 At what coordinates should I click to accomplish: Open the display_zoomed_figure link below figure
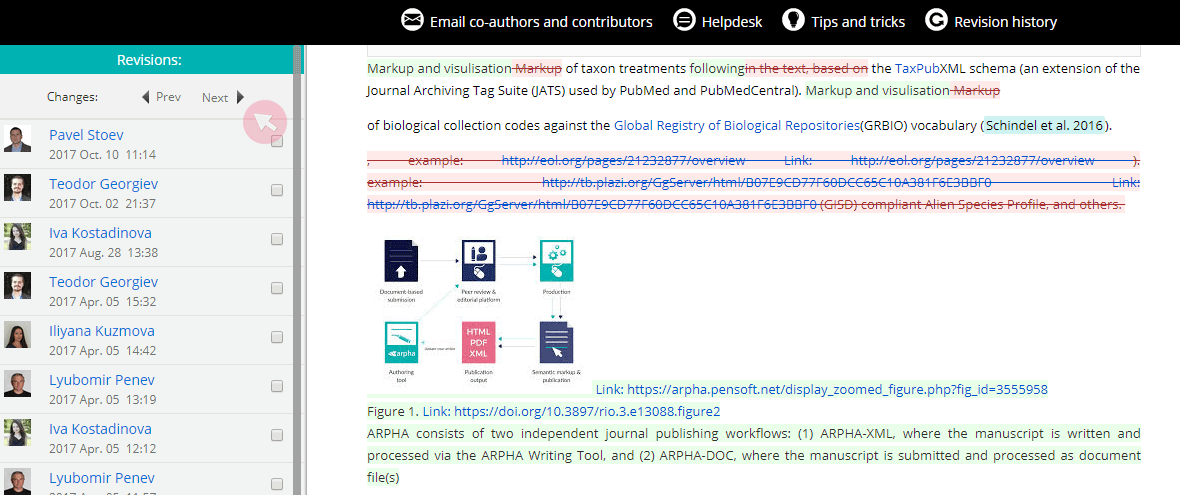821,390
